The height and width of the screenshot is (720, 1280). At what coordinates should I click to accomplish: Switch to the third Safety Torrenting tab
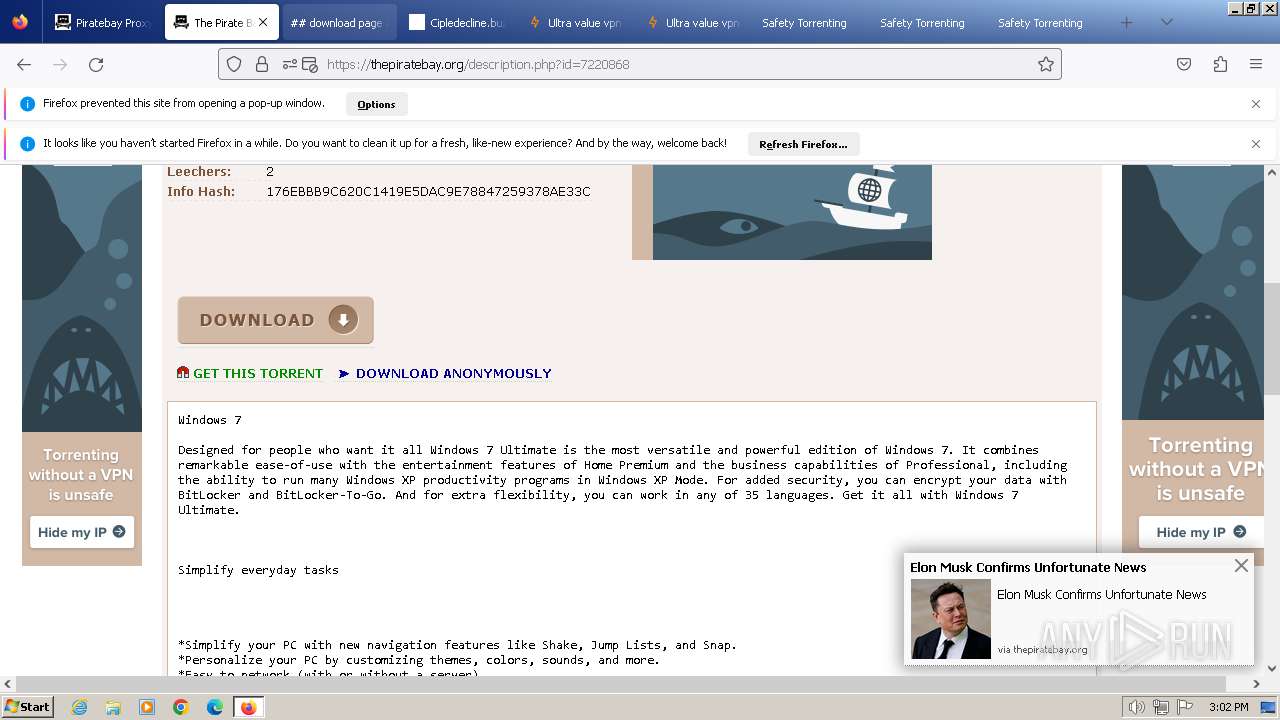pos(1047,22)
